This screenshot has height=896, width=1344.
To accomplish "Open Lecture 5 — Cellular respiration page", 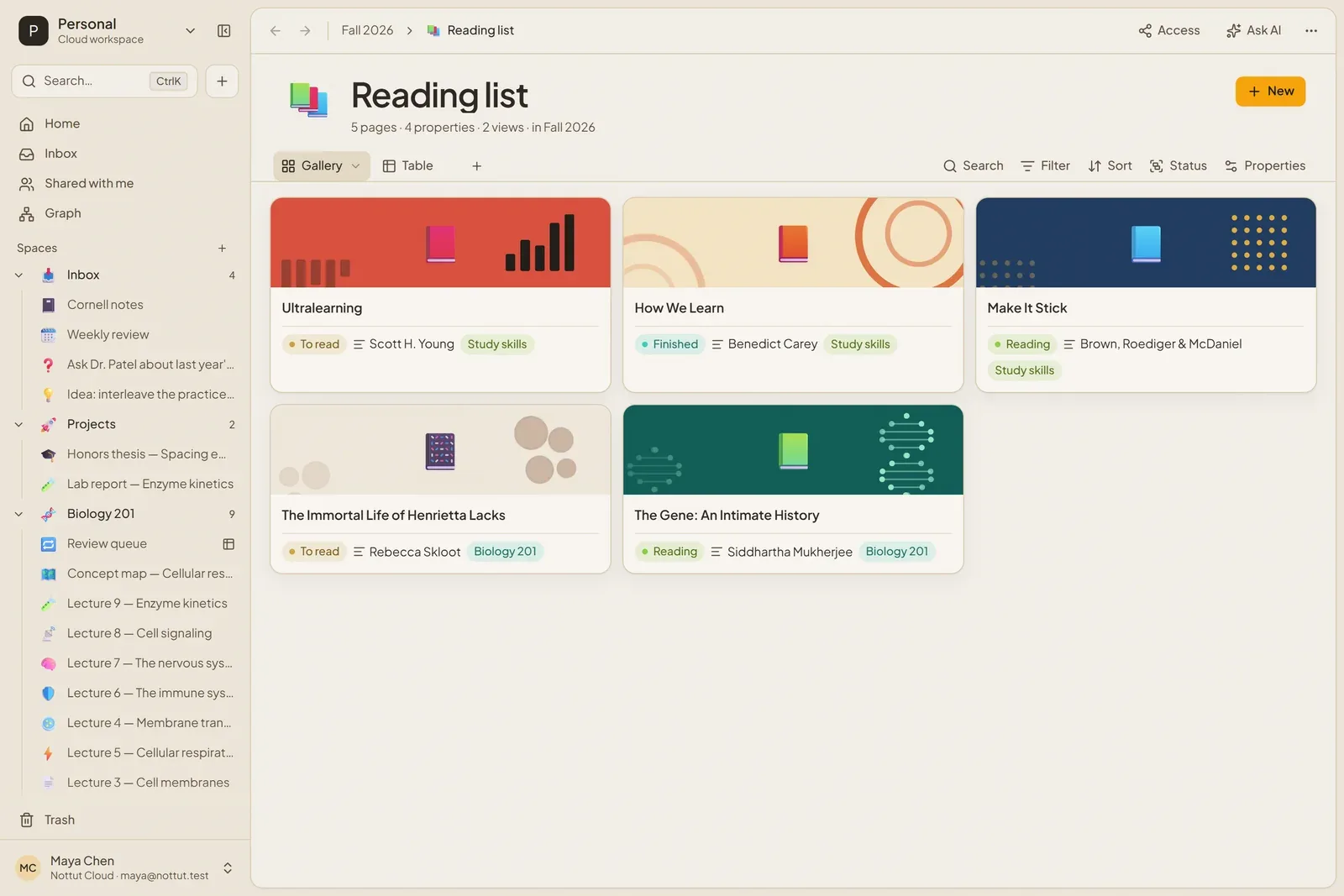I will point(138,753).
